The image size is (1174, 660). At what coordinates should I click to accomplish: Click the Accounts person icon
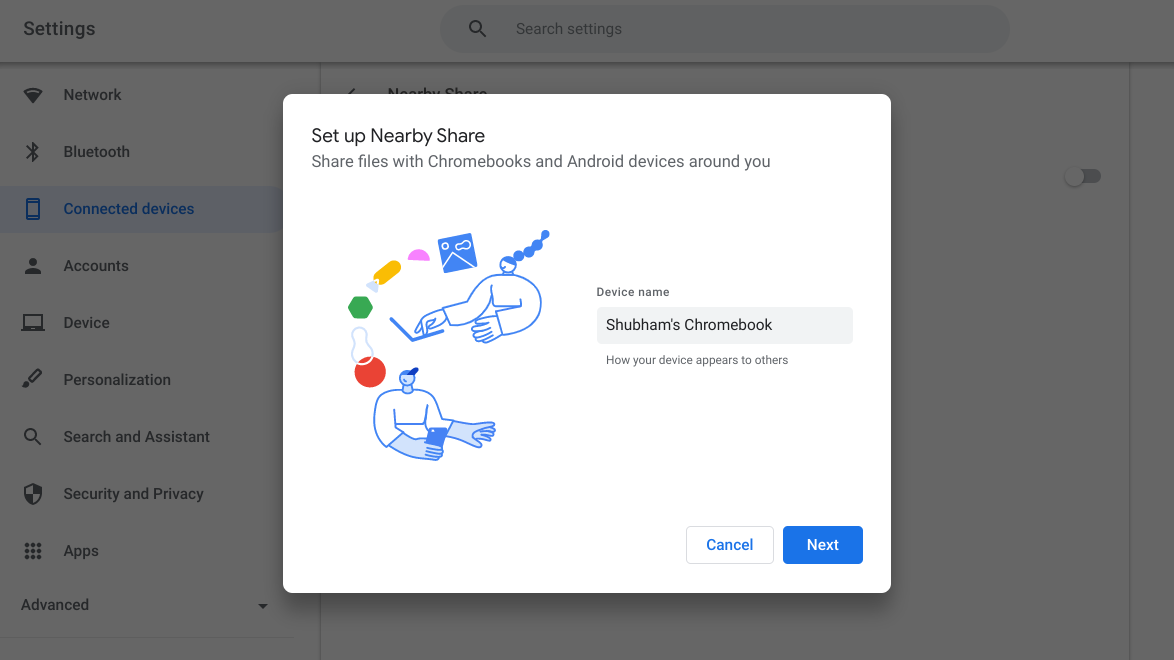pyautogui.click(x=33, y=265)
